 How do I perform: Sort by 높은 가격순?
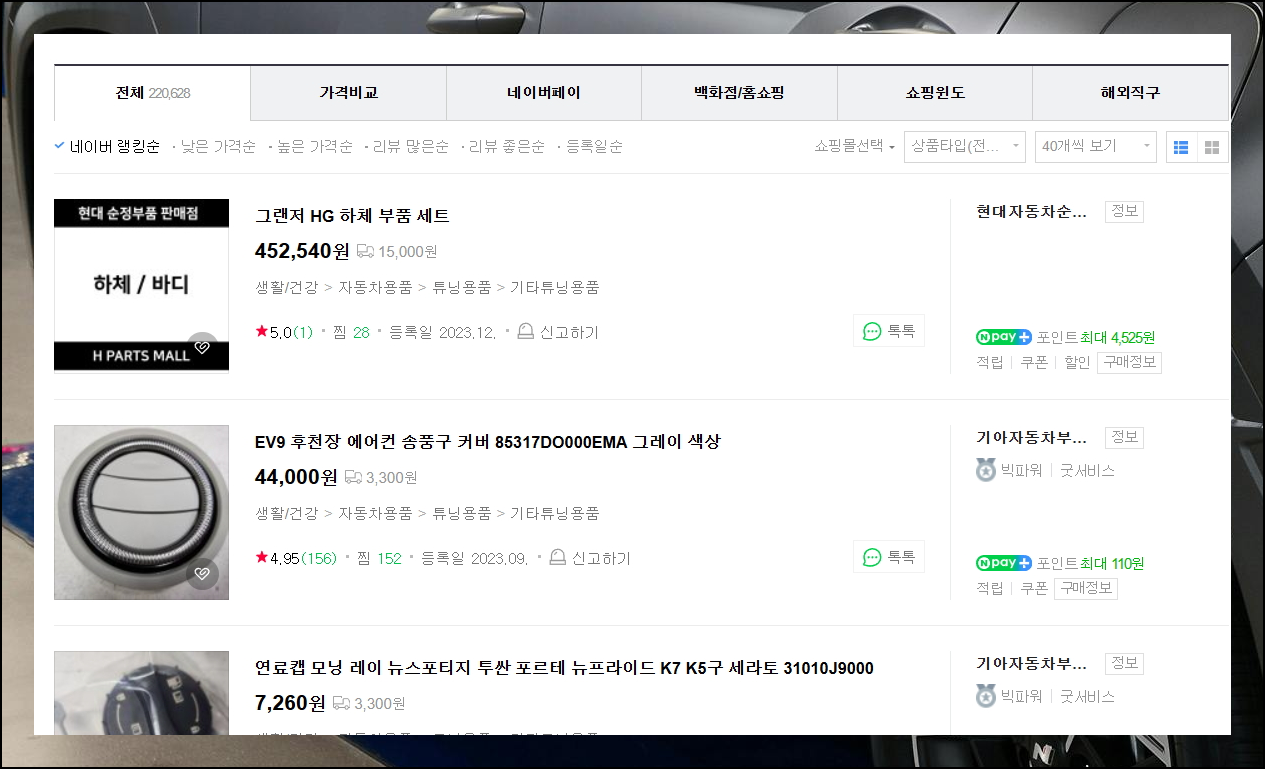pyautogui.click(x=314, y=146)
